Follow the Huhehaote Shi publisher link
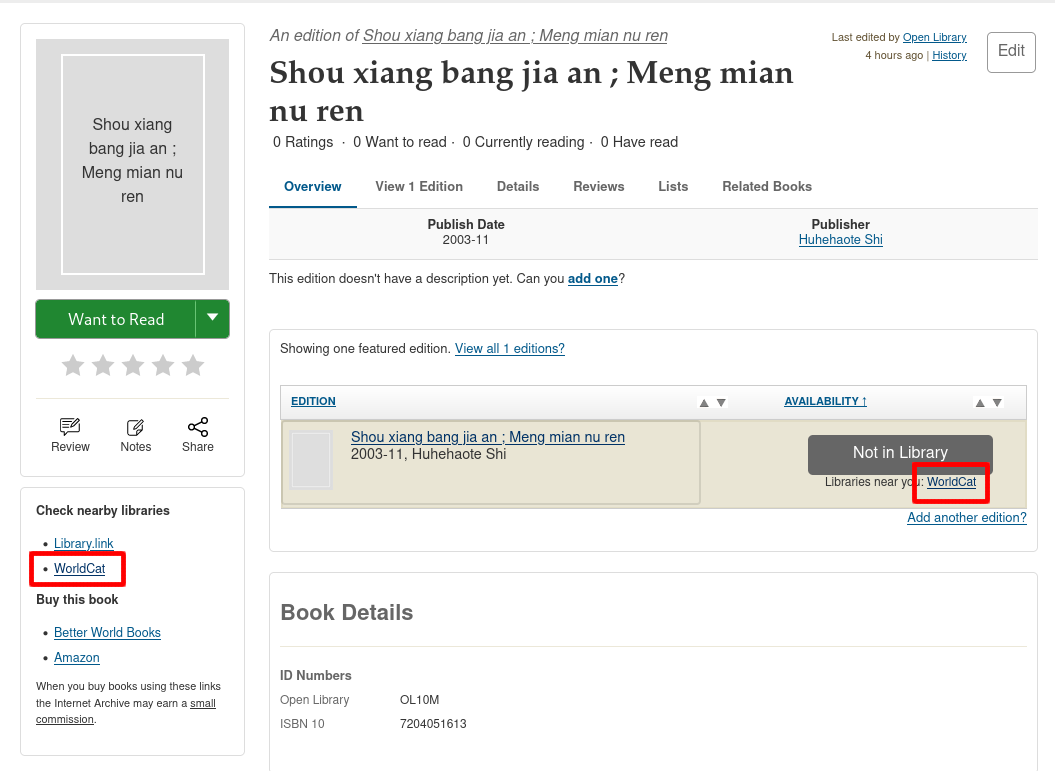 pos(840,240)
